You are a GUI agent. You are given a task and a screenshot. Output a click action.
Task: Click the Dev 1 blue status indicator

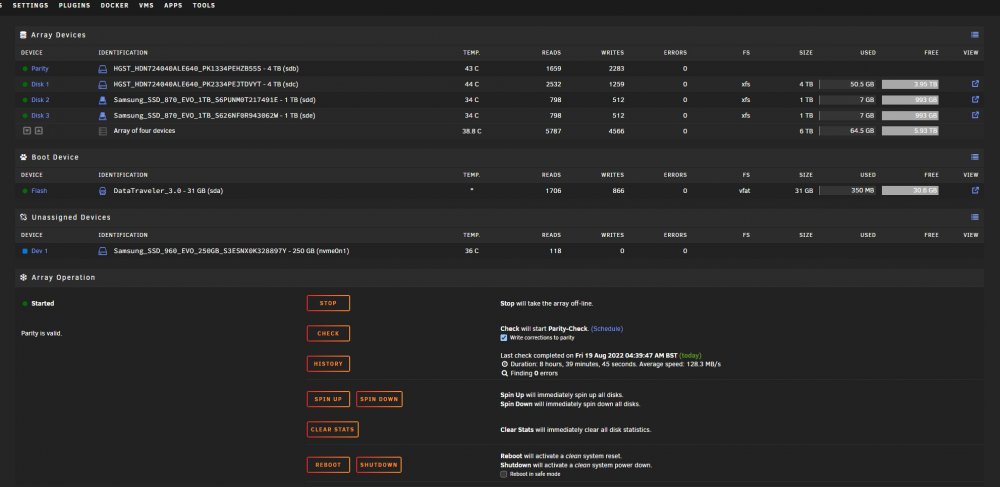coord(25,251)
